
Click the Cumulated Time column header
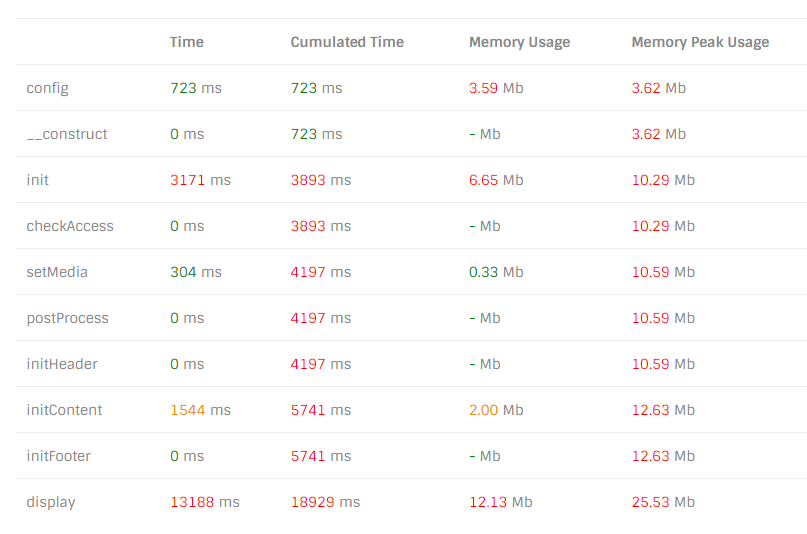coord(347,42)
